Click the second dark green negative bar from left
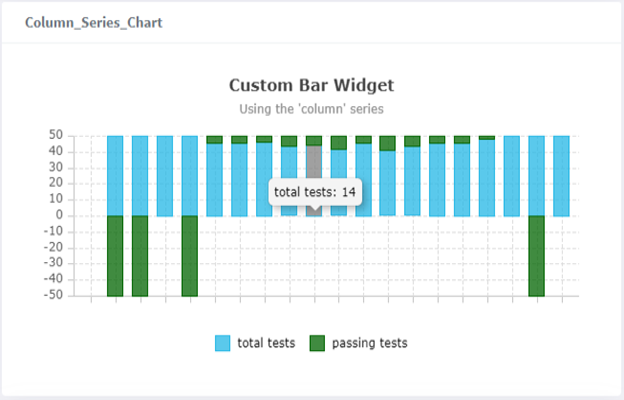The image size is (624, 400). click(x=140, y=255)
